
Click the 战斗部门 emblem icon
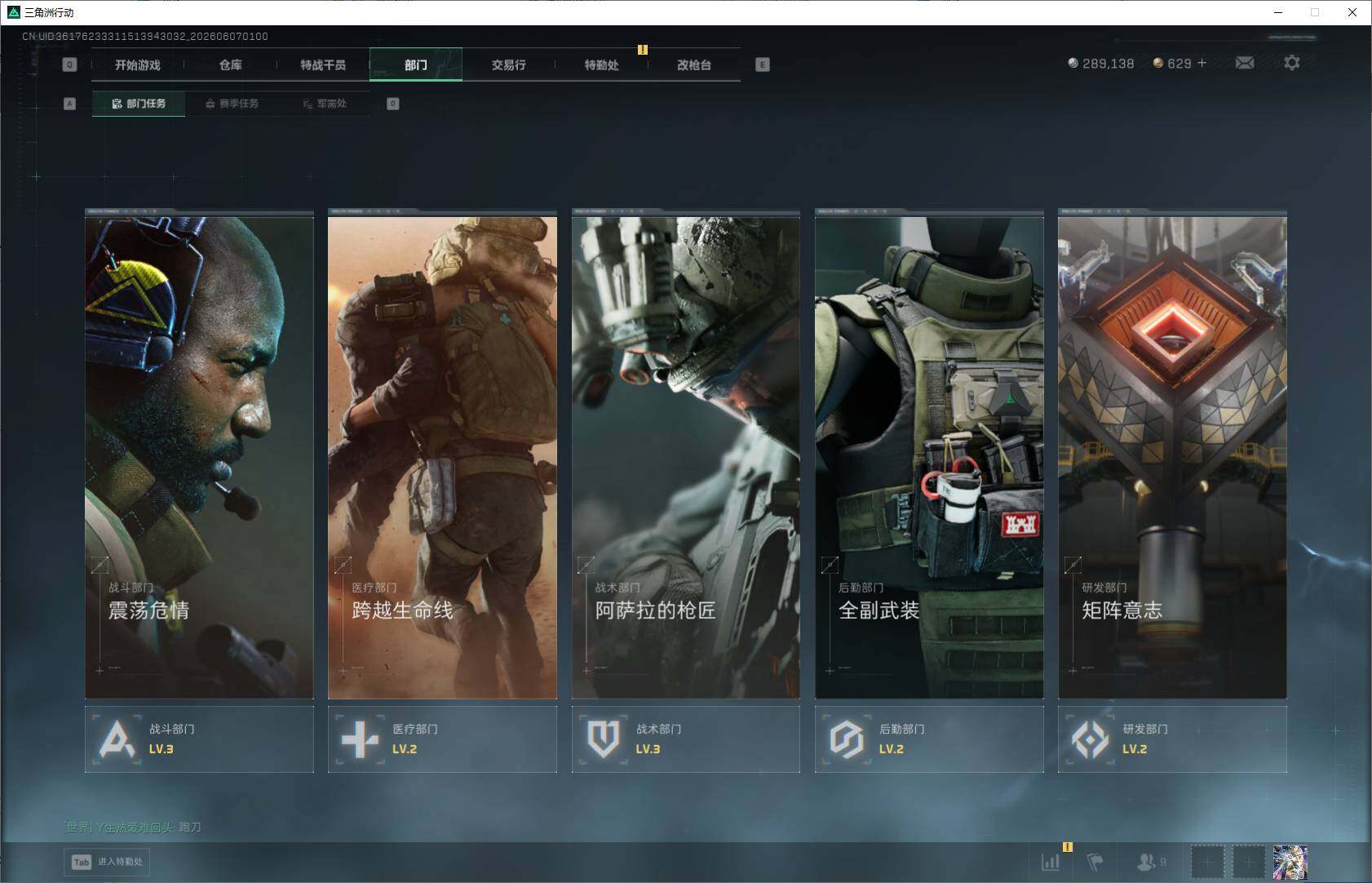pyautogui.click(x=117, y=739)
